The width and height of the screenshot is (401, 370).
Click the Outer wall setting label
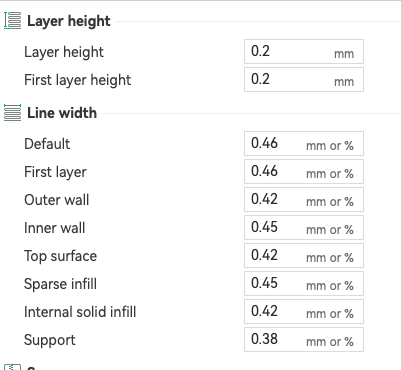coord(57,200)
